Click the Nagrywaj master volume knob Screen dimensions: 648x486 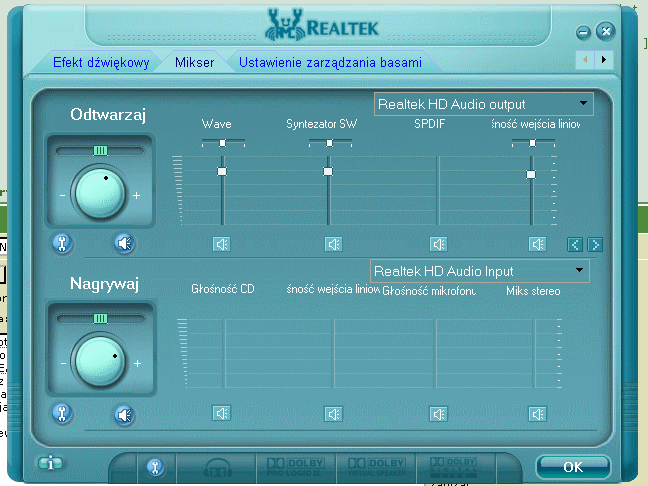100,361
